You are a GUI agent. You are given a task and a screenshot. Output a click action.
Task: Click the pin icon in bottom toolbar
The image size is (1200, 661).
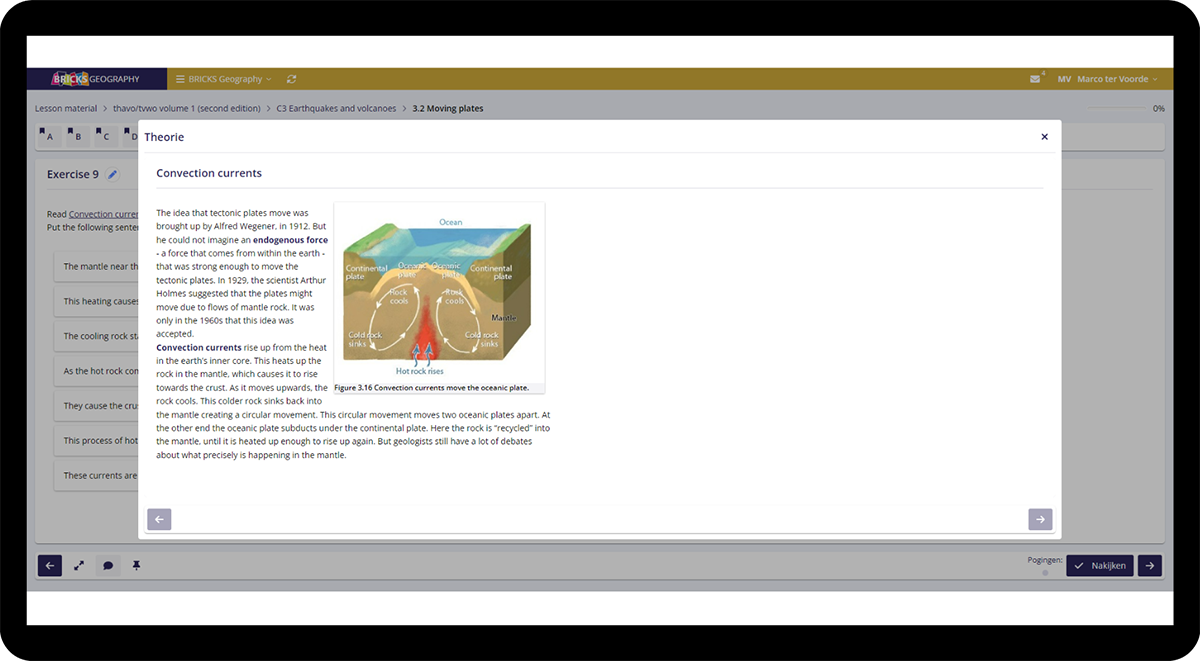(x=137, y=566)
